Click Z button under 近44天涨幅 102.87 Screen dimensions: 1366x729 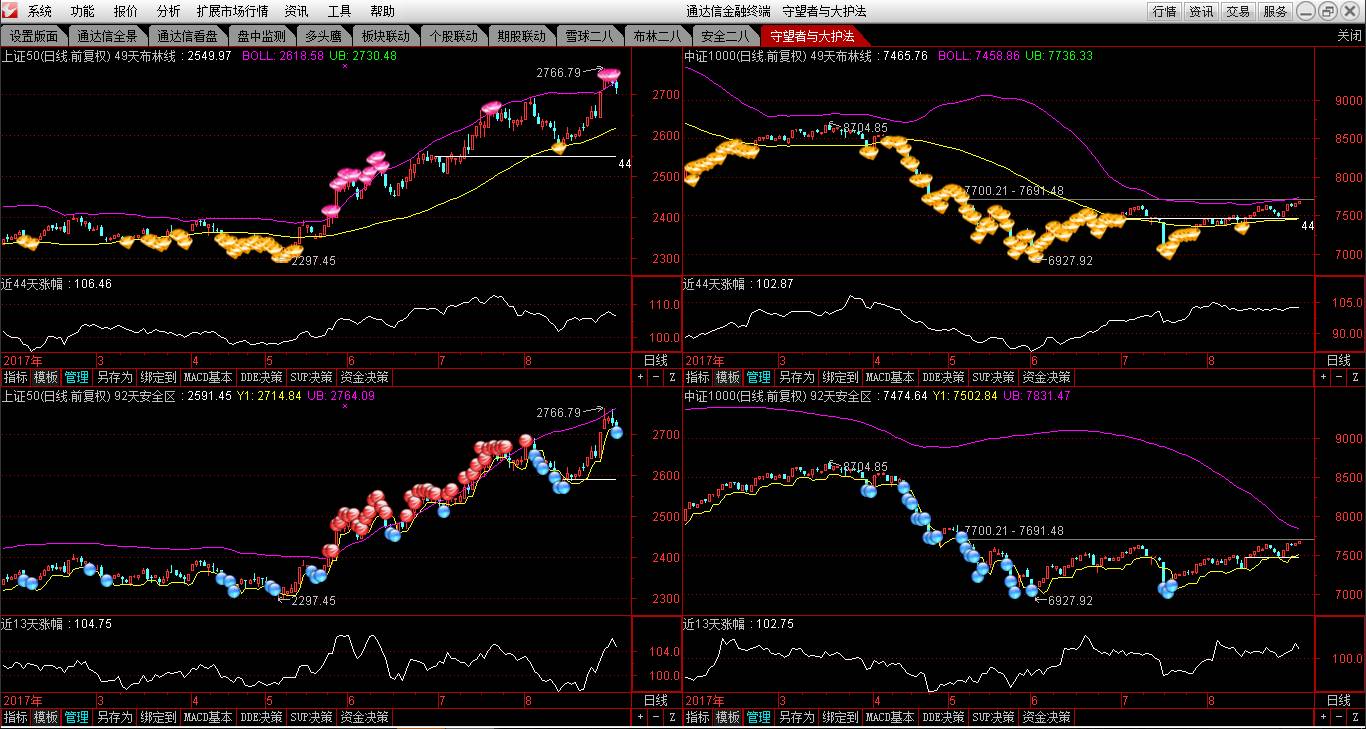1355,377
